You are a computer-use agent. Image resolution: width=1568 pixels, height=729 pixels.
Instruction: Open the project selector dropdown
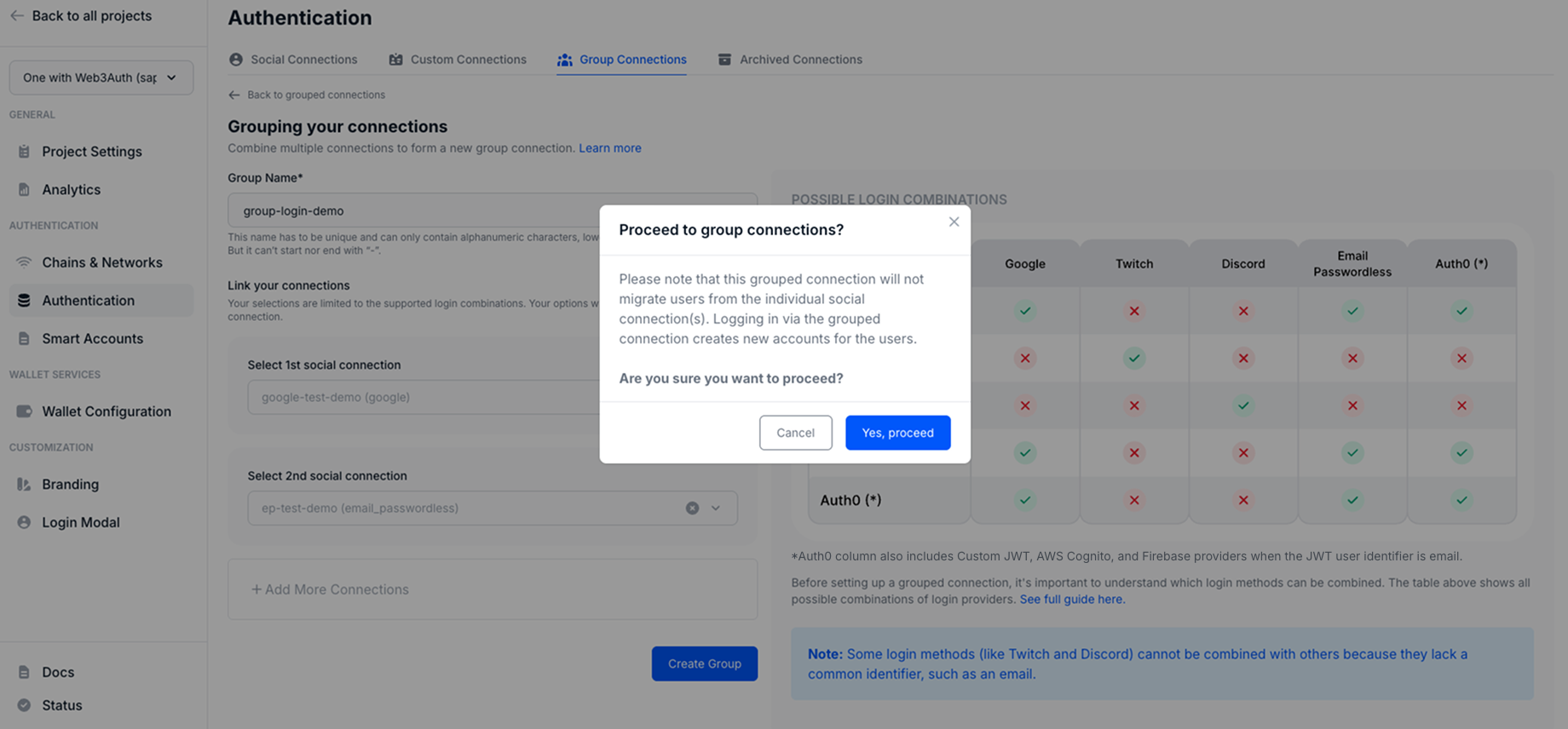[x=101, y=77]
